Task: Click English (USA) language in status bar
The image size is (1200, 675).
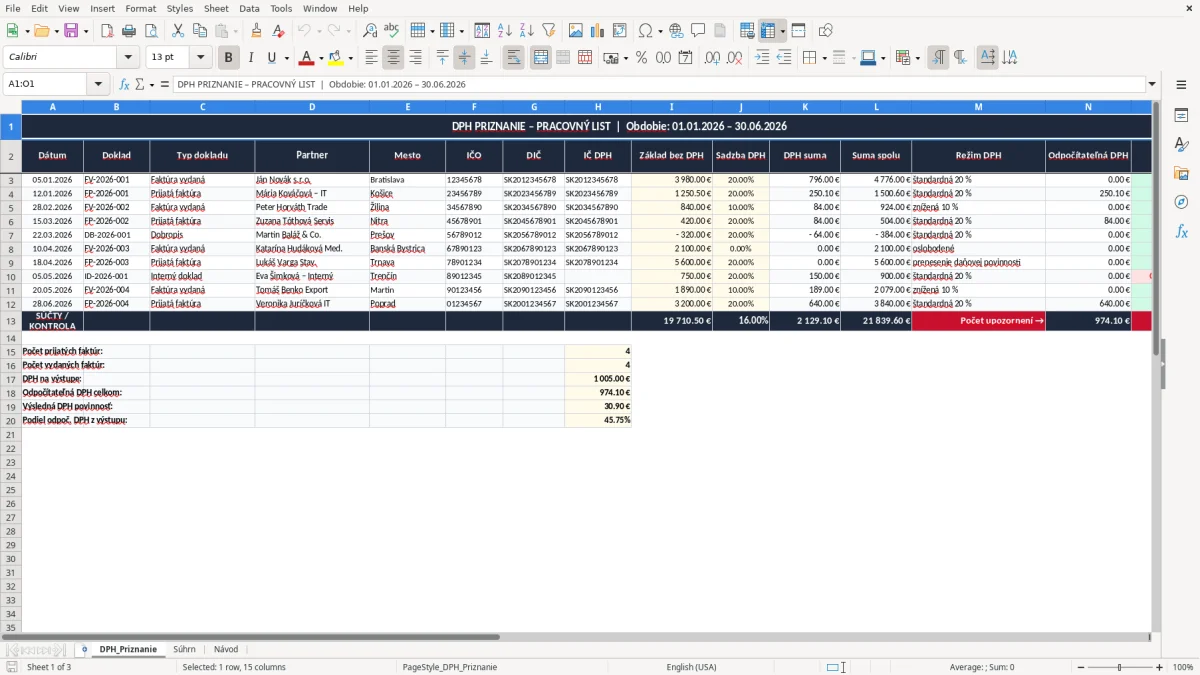Action: click(x=691, y=667)
